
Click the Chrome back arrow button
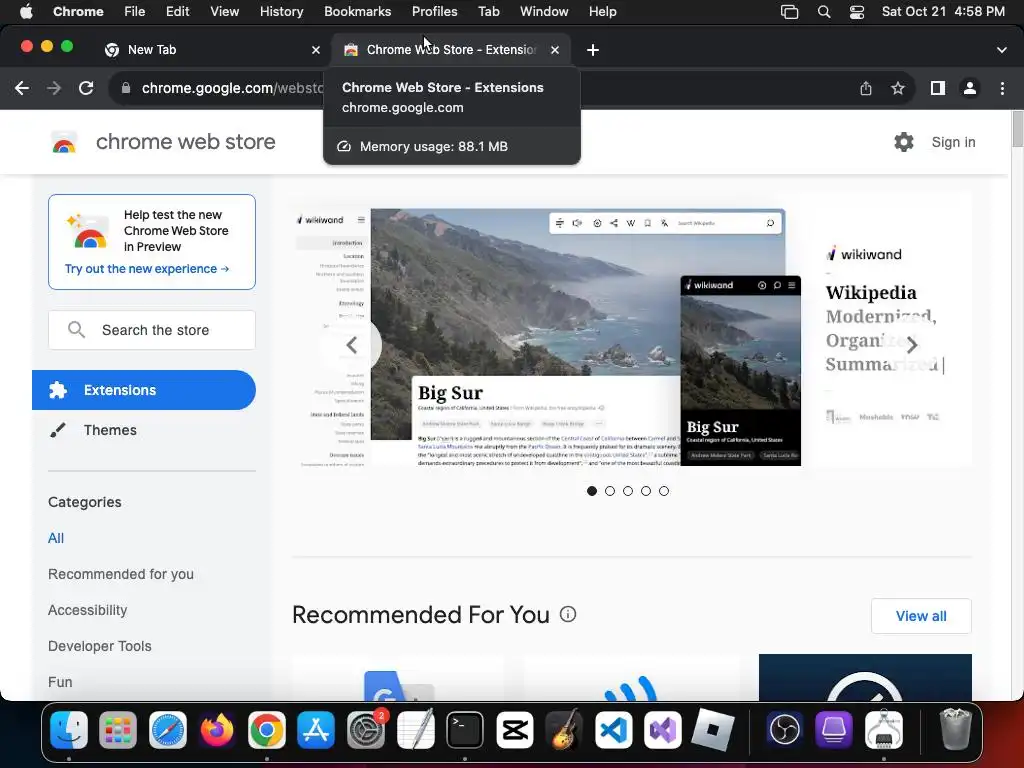22,88
